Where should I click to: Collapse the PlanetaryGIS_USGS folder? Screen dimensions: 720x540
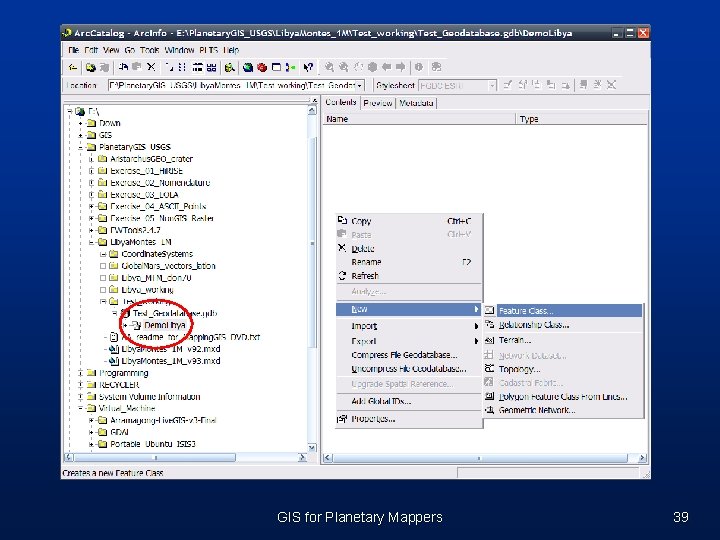(x=80, y=147)
